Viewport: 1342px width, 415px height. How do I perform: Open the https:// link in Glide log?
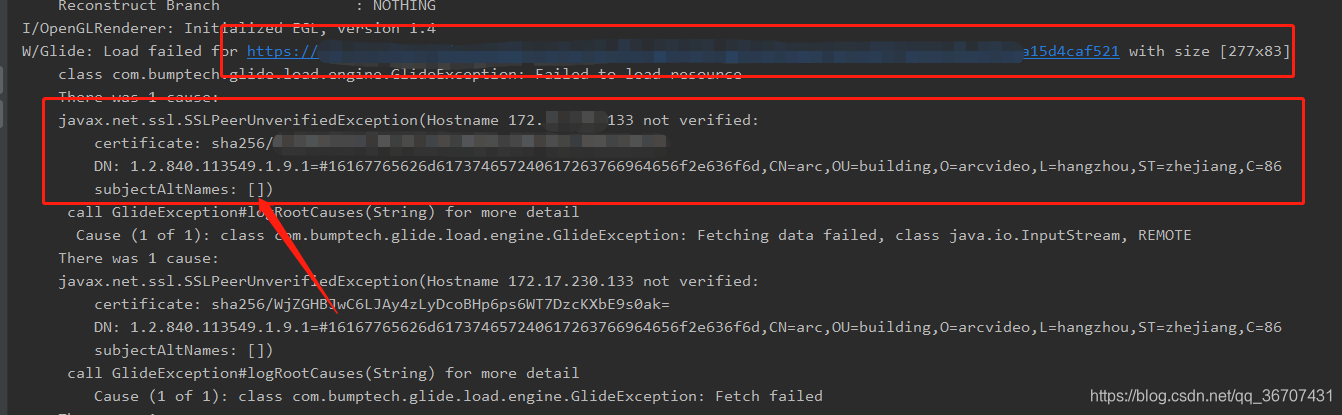283,51
